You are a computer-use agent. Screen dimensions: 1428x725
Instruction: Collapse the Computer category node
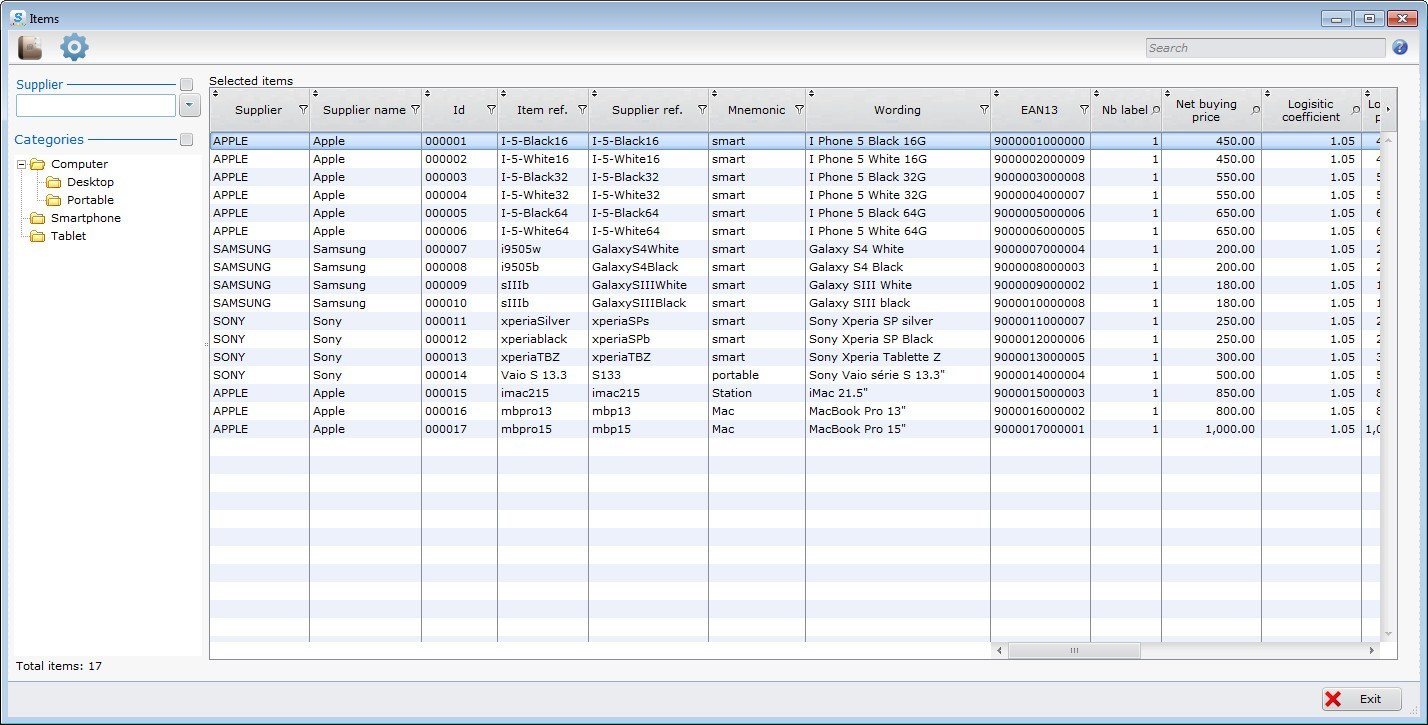point(22,164)
